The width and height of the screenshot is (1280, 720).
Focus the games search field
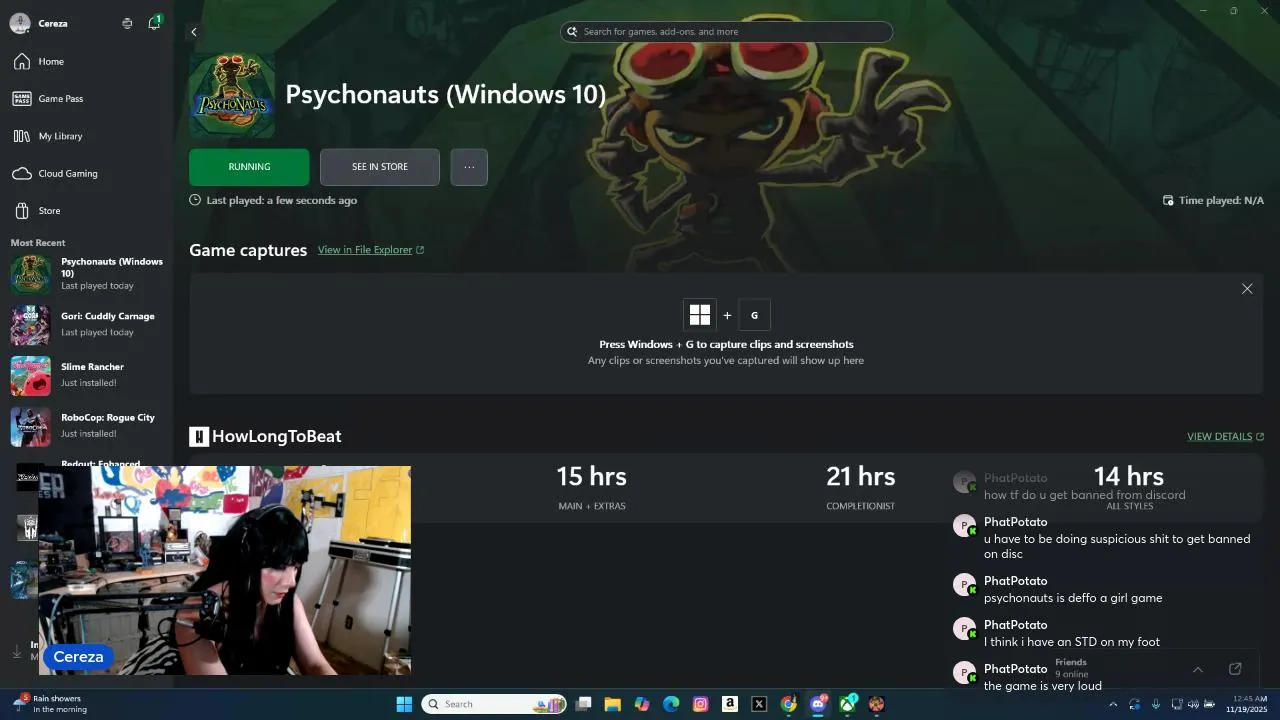726,32
